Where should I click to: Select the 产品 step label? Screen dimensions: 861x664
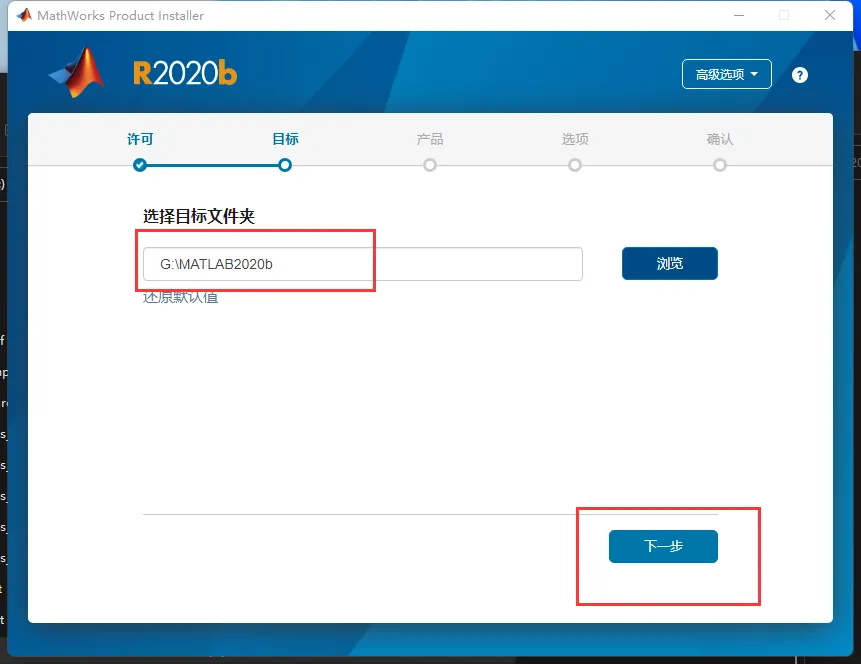pyautogui.click(x=430, y=139)
